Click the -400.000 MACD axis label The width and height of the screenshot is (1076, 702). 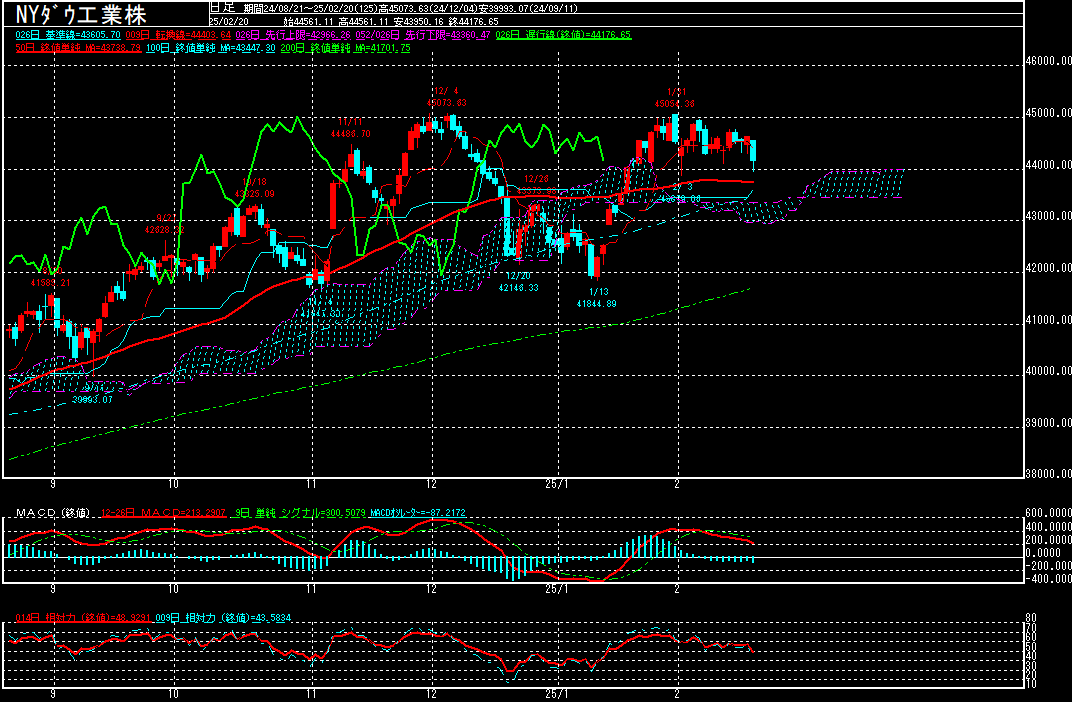click(1047, 578)
